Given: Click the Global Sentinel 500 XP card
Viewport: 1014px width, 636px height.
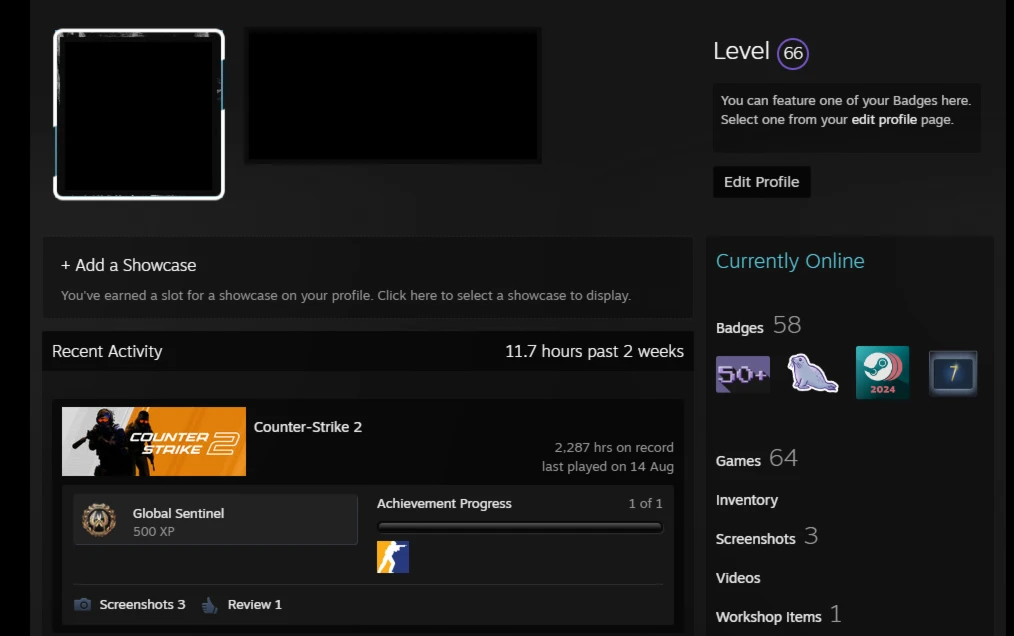Looking at the screenshot, I should (215, 520).
